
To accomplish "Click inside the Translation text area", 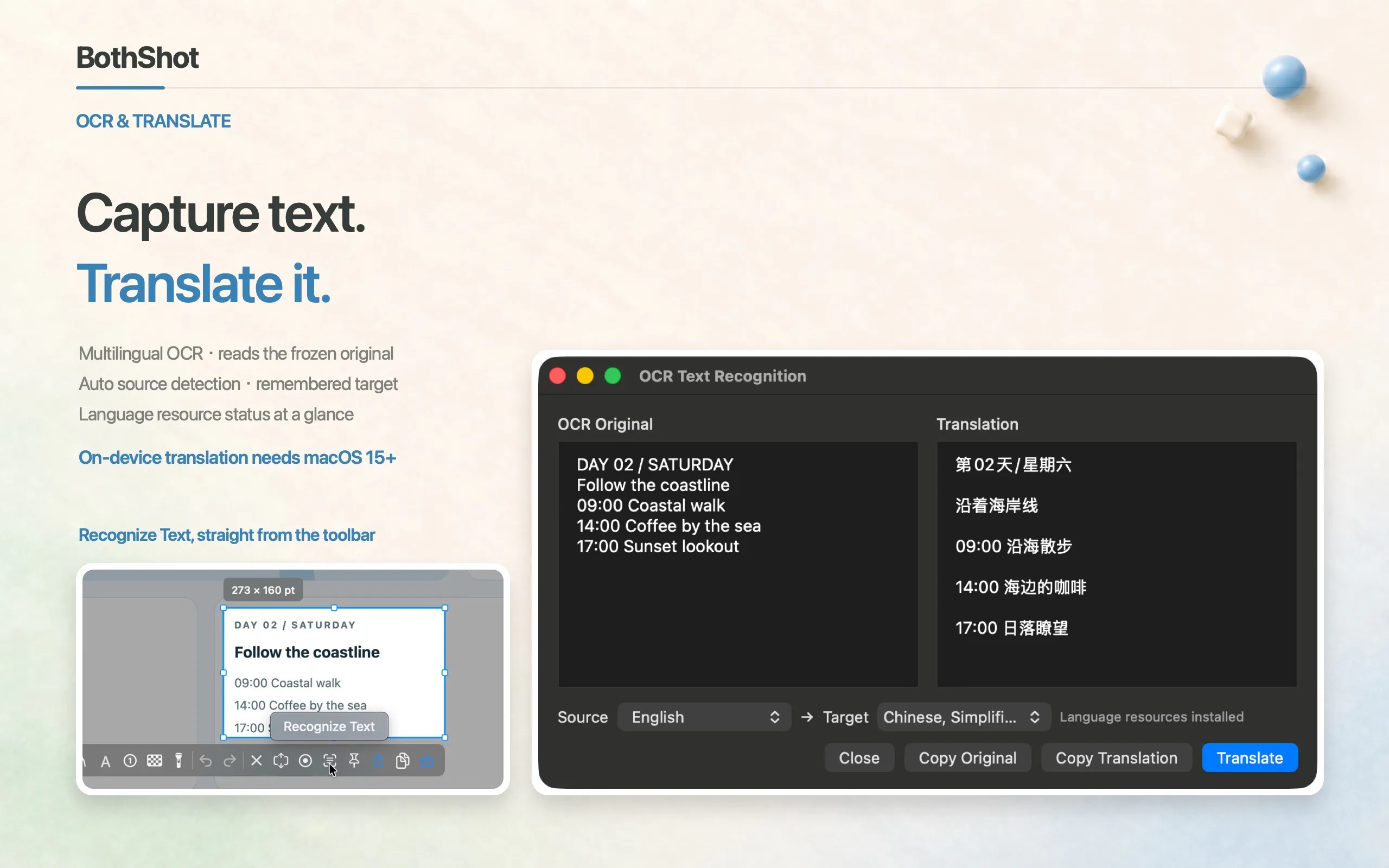I will (1117, 564).
